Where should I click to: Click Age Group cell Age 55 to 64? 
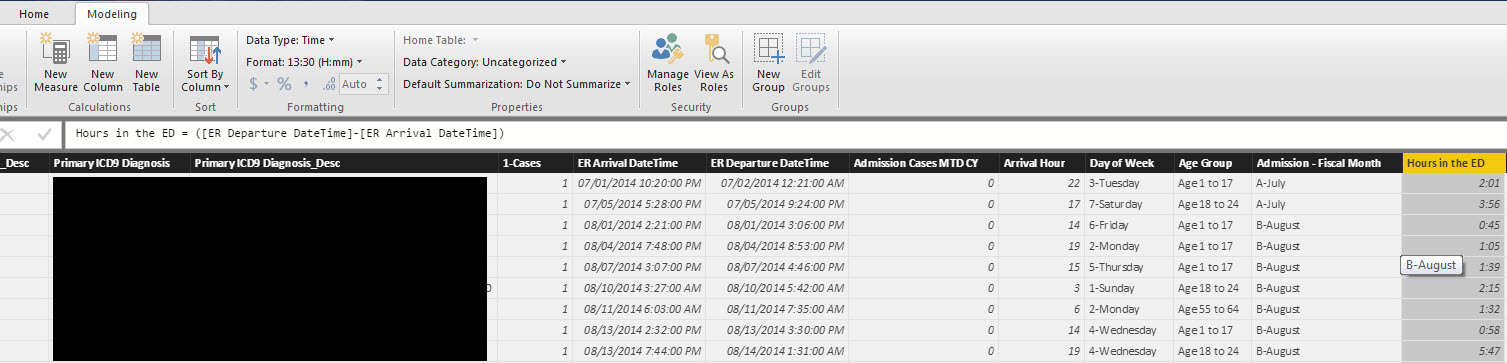[1214, 309]
